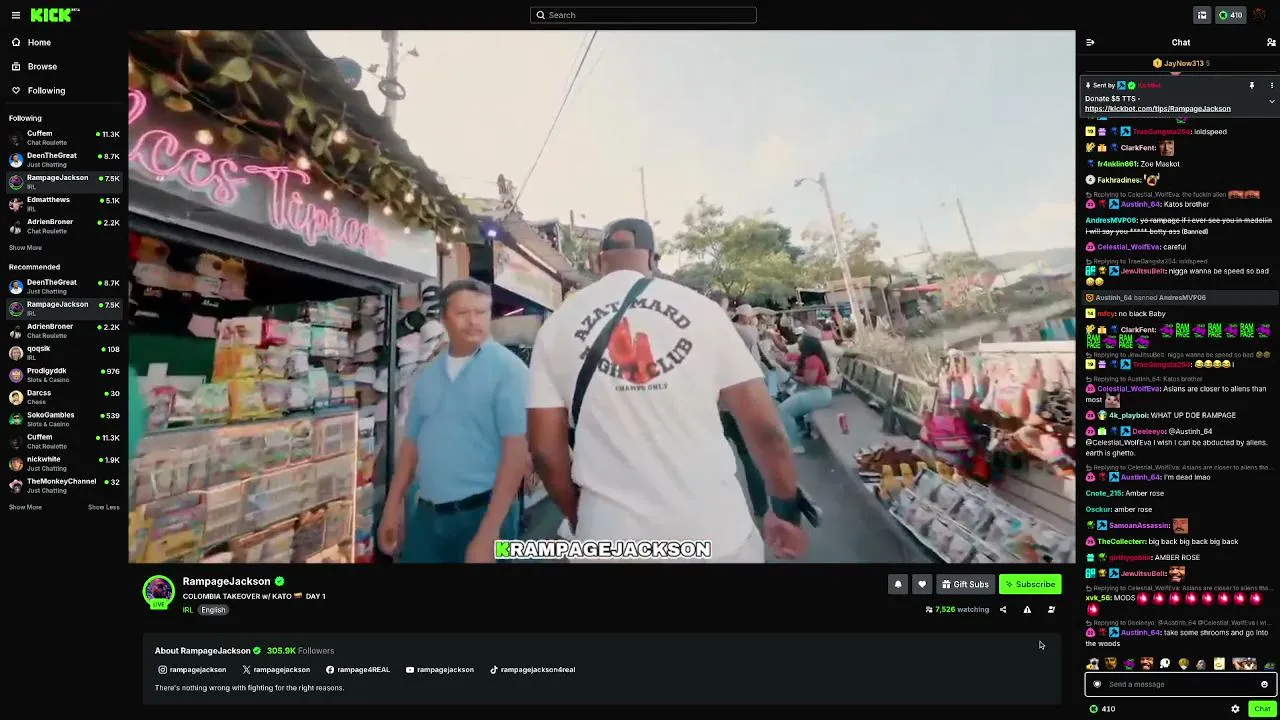Open Darcss recommended channel
This screenshot has width=1280, height=720.
[x=64, y=397]
